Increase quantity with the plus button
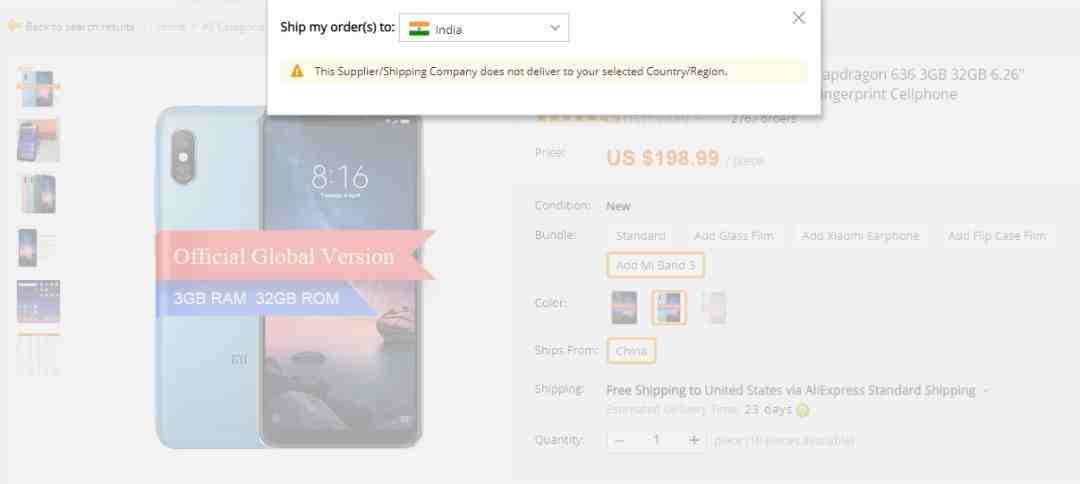Image resolution: width=1080 pixels, height=484 pixels. point(694,441)
